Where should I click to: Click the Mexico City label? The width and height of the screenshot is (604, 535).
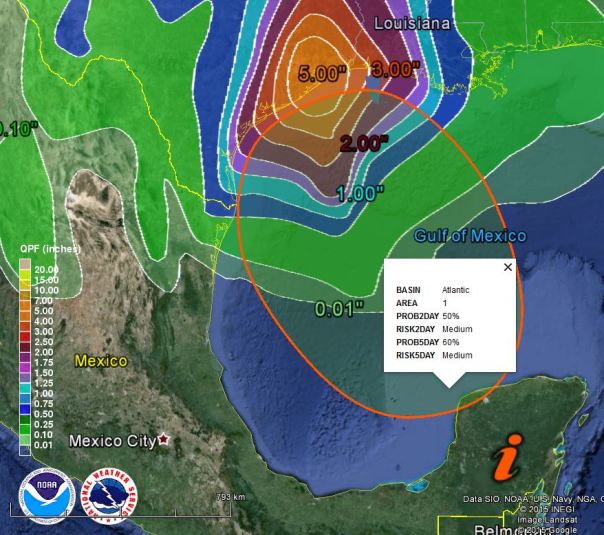click(112, 441)
